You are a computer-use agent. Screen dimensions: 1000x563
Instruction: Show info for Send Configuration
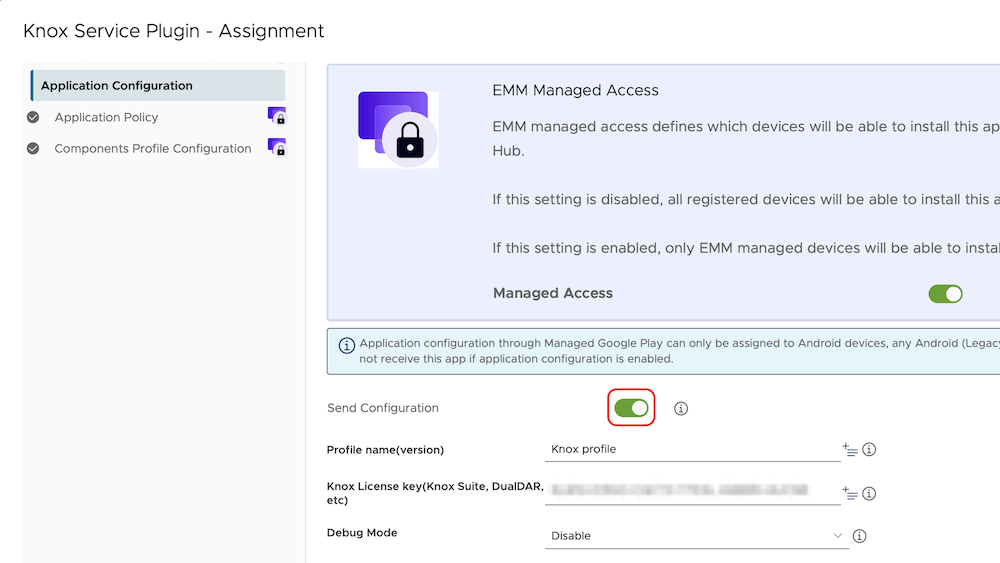[681, 409]
